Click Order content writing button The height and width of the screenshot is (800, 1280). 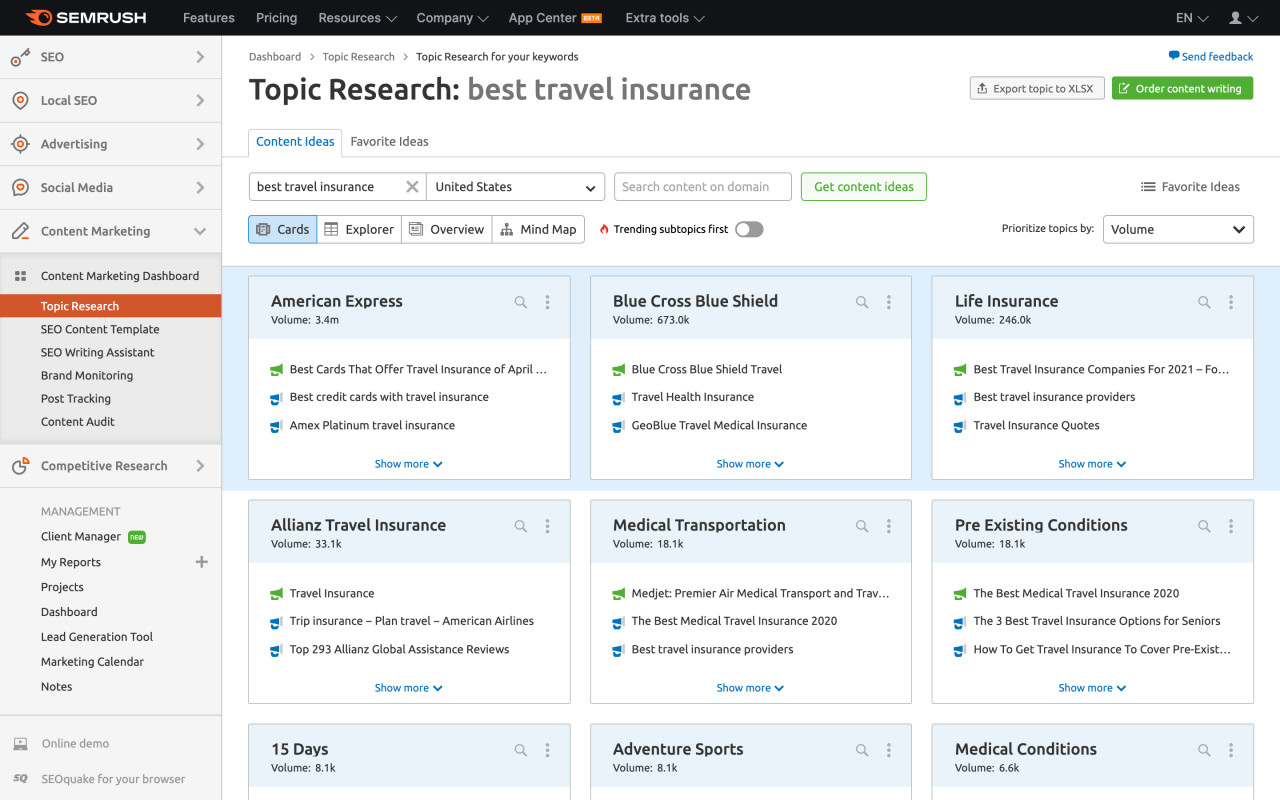point(1182,89)
